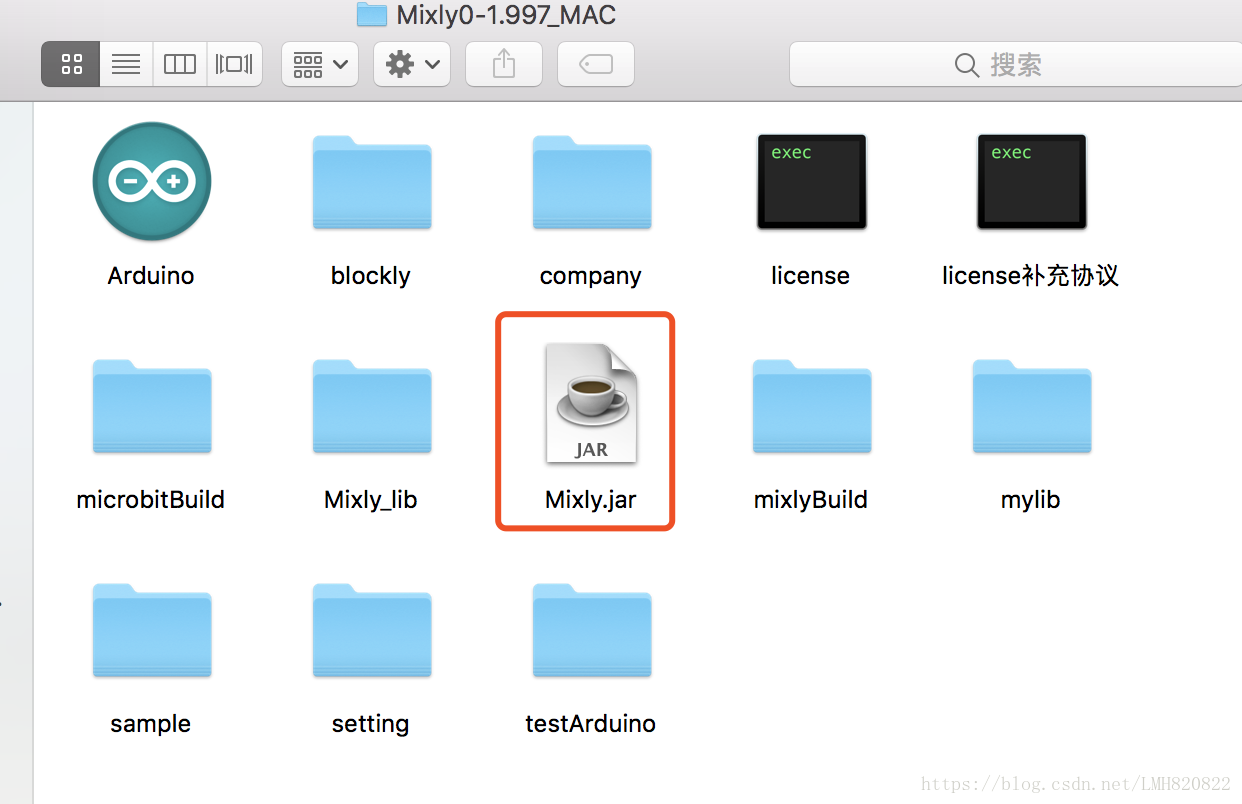Open the gear action menu

[x=412, y=65]
